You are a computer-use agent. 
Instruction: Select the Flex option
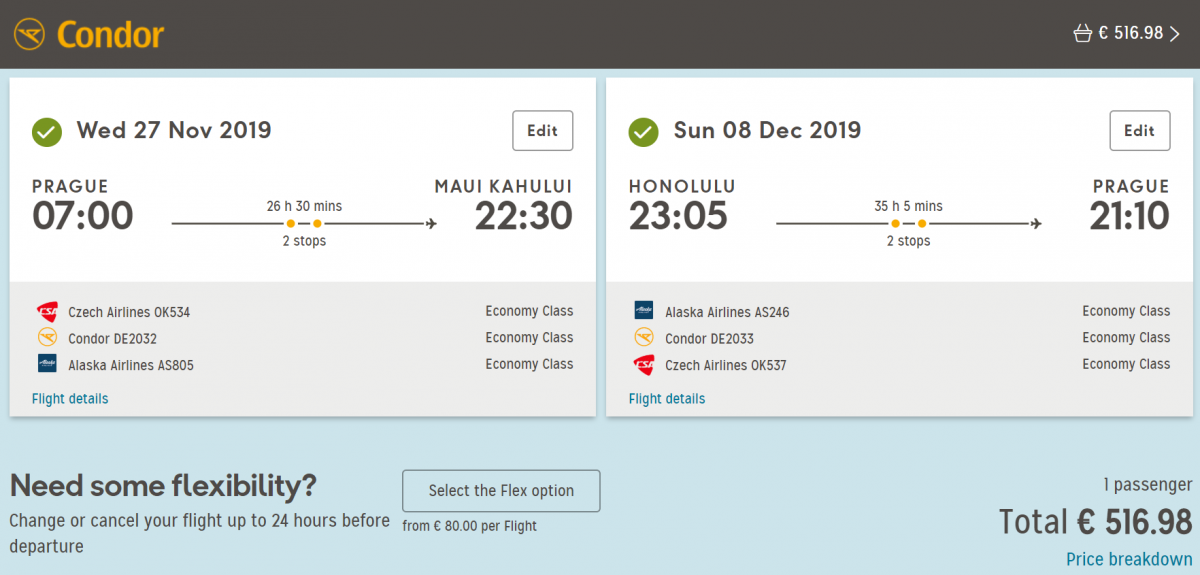(501, 491)
